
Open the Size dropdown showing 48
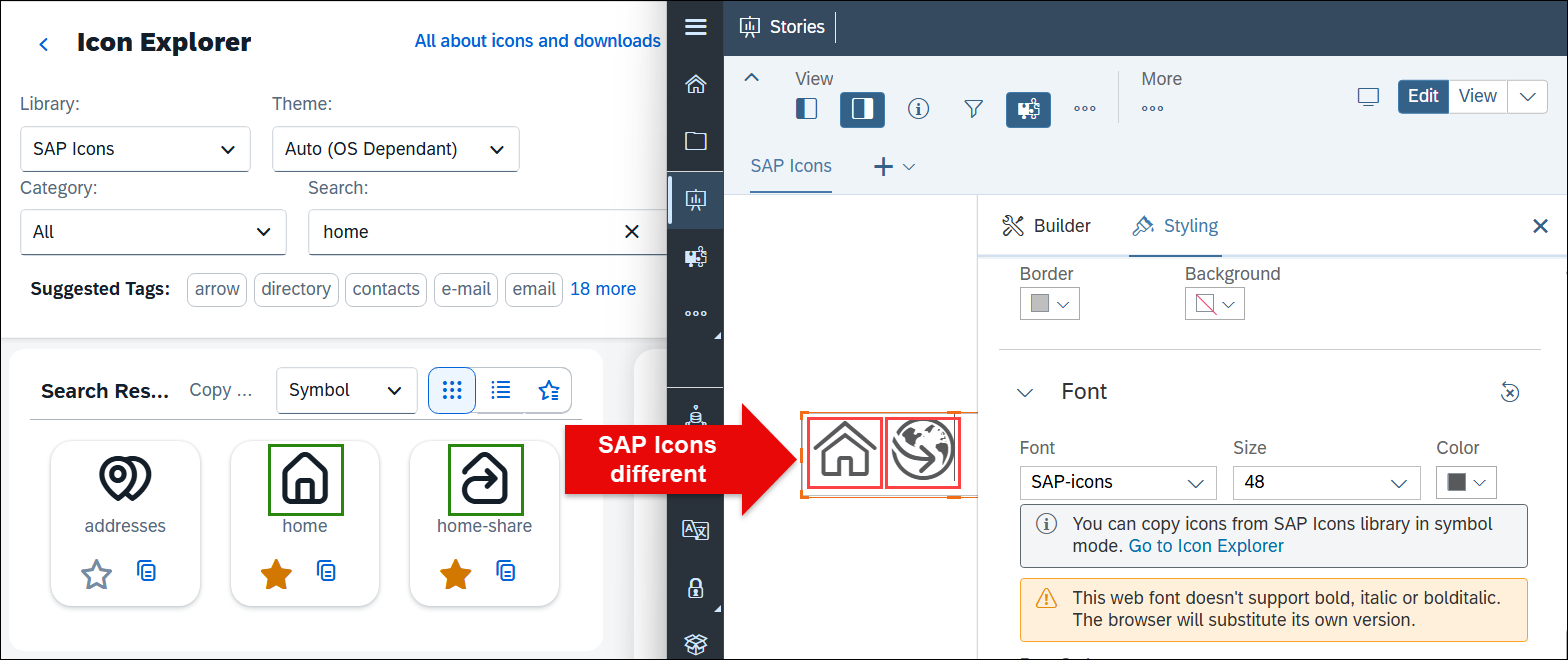click(1327, 482)
